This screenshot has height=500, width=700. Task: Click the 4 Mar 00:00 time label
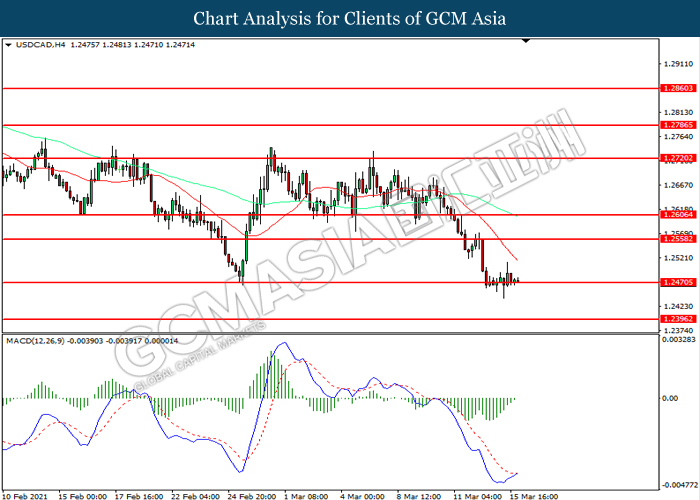(x=362, y=496)
